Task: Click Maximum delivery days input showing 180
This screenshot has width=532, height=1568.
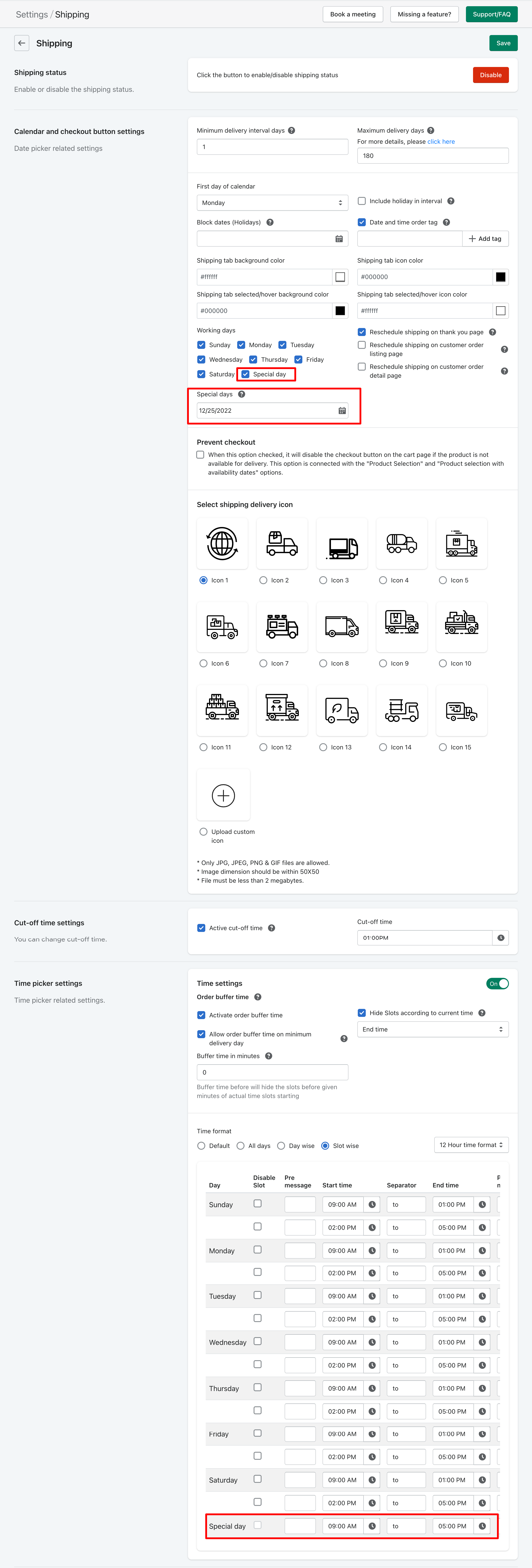Action: click(433, 156)
